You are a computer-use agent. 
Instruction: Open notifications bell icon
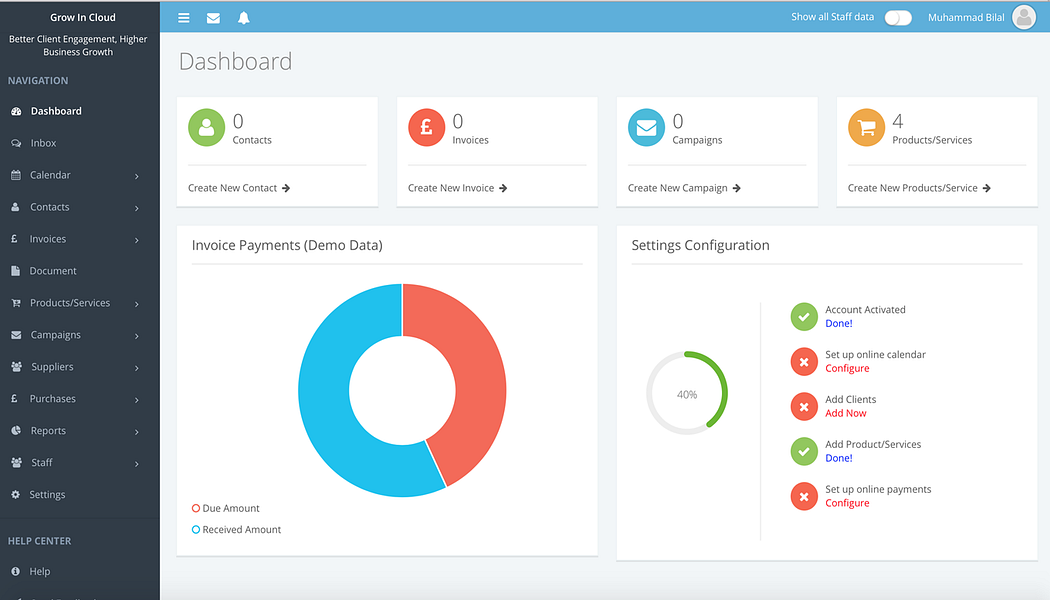[x=244, y=18]
